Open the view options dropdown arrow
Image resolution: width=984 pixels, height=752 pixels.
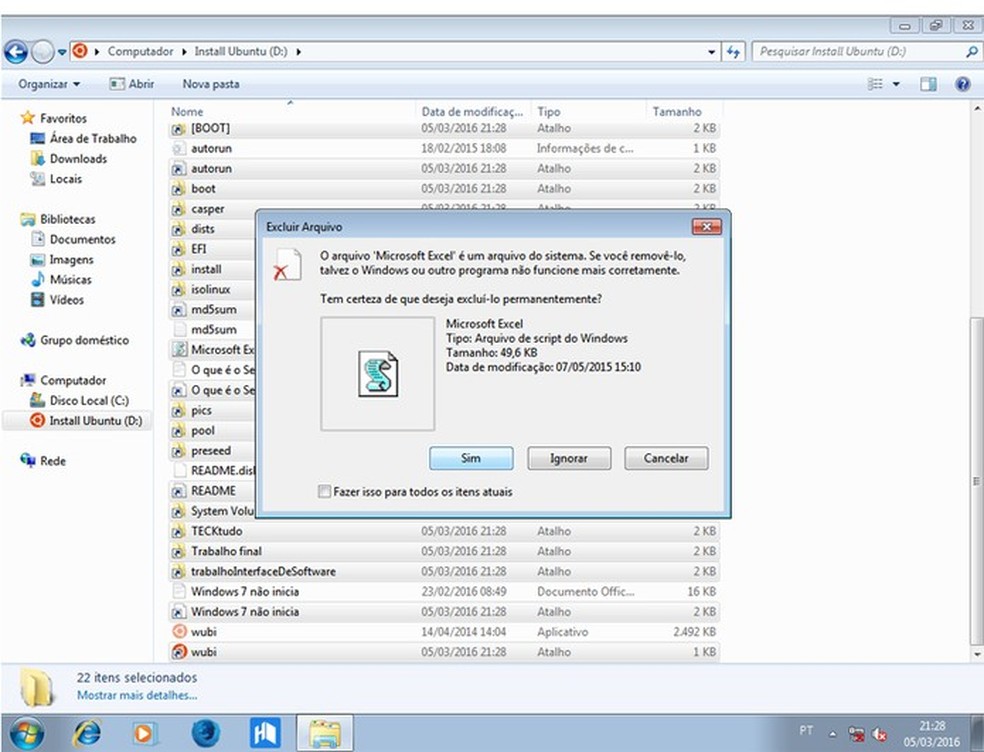pos(896,84)
